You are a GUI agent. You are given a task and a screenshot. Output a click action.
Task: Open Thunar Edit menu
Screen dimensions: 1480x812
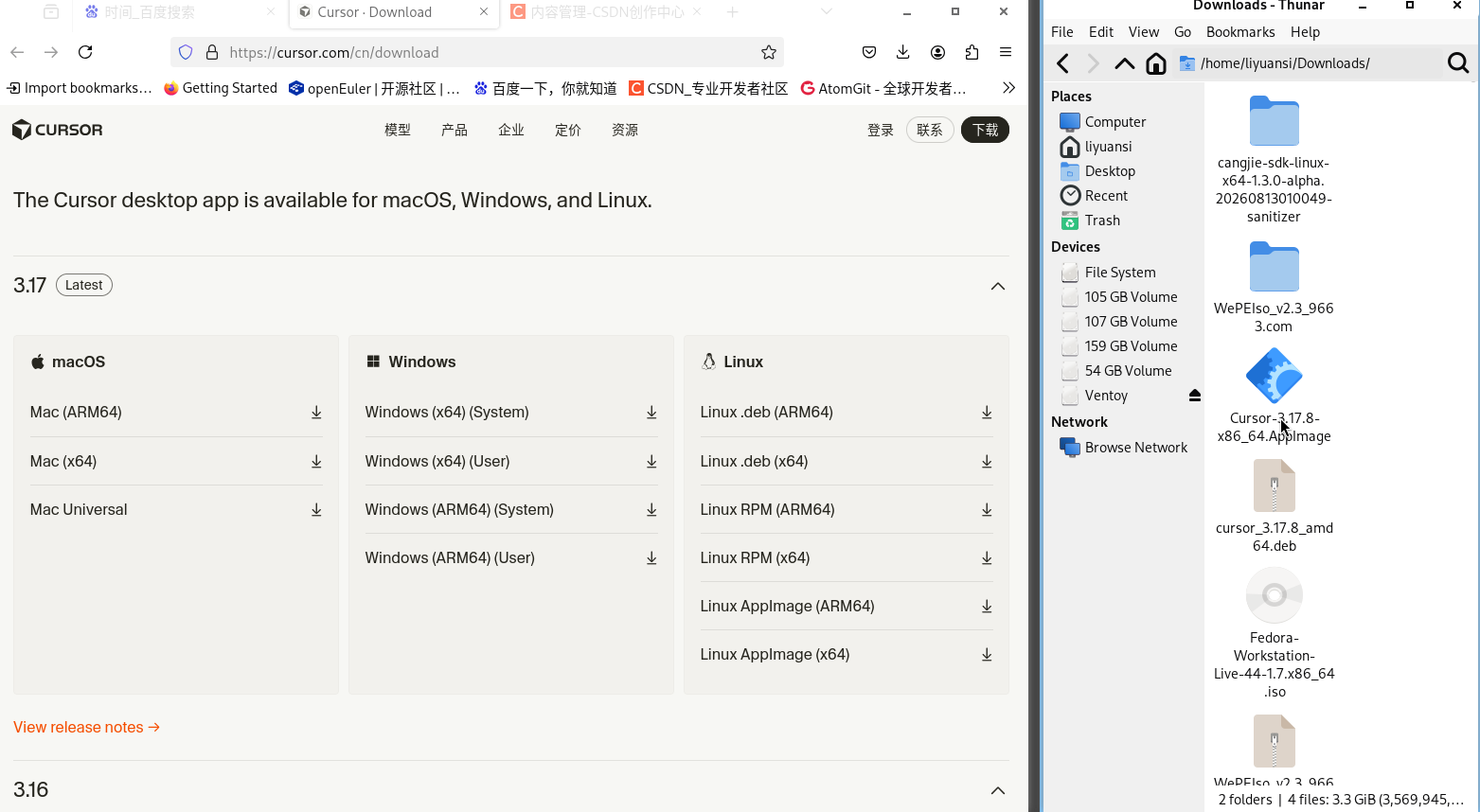point(1101,32)
